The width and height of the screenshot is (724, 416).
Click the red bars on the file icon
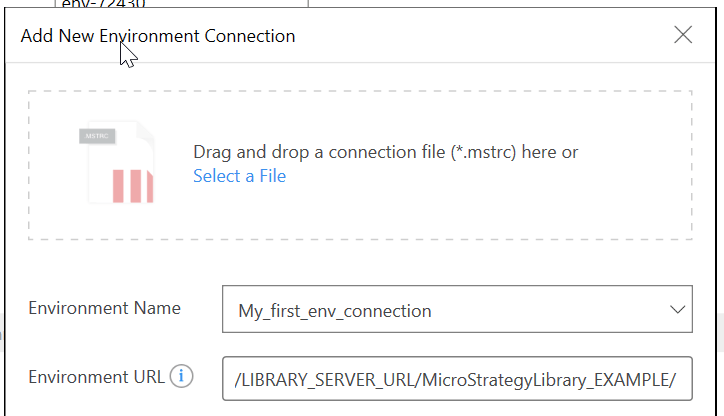point(133,186)
